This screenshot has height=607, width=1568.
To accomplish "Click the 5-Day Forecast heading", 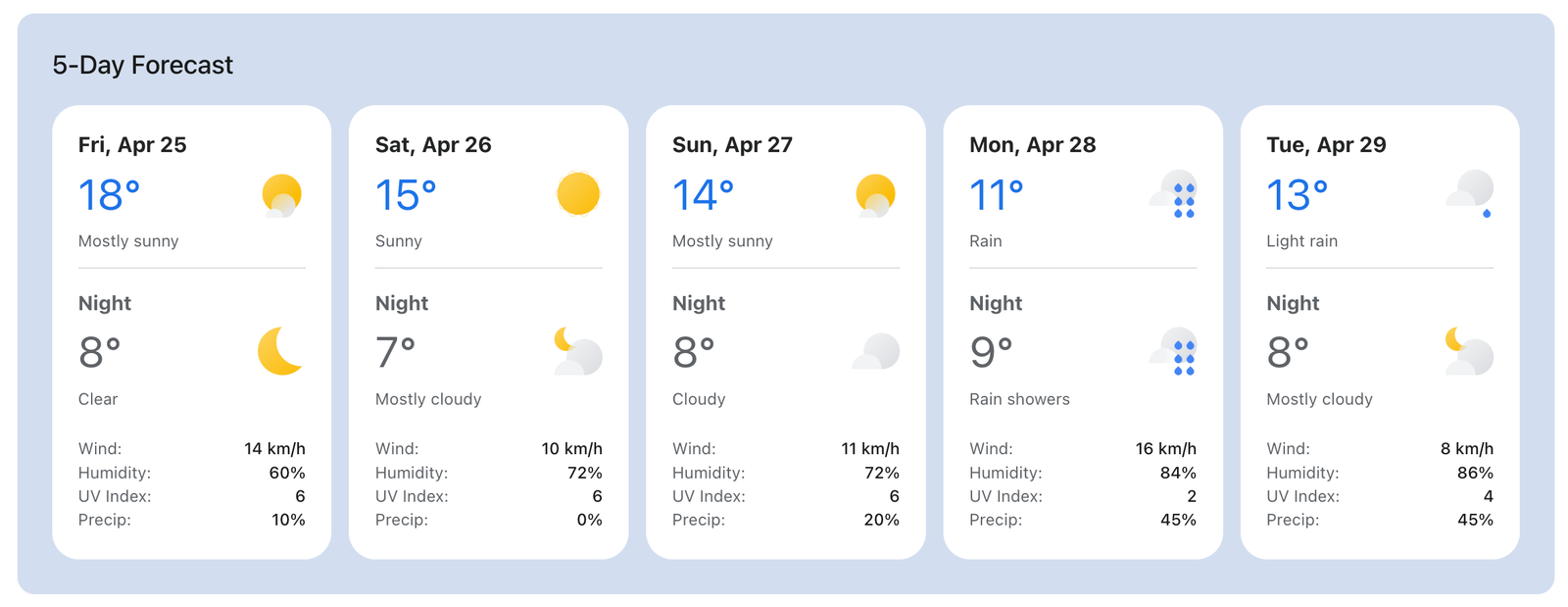I will pyautogui.click(x=142, y=65).
